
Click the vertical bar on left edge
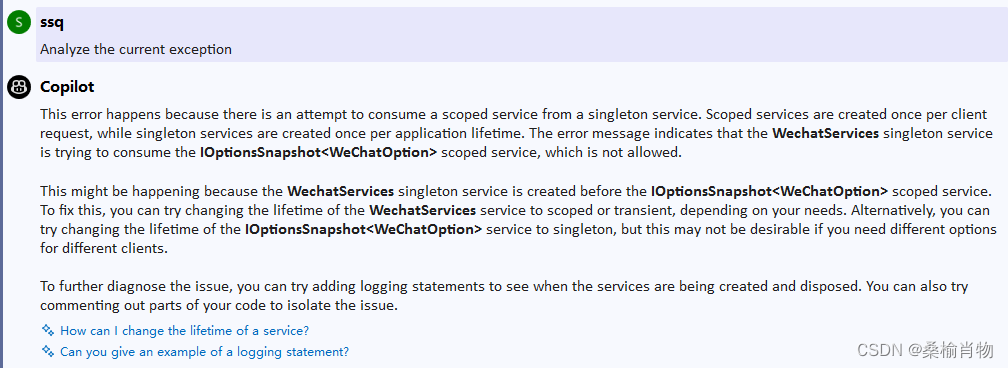[x=2, y=184]
